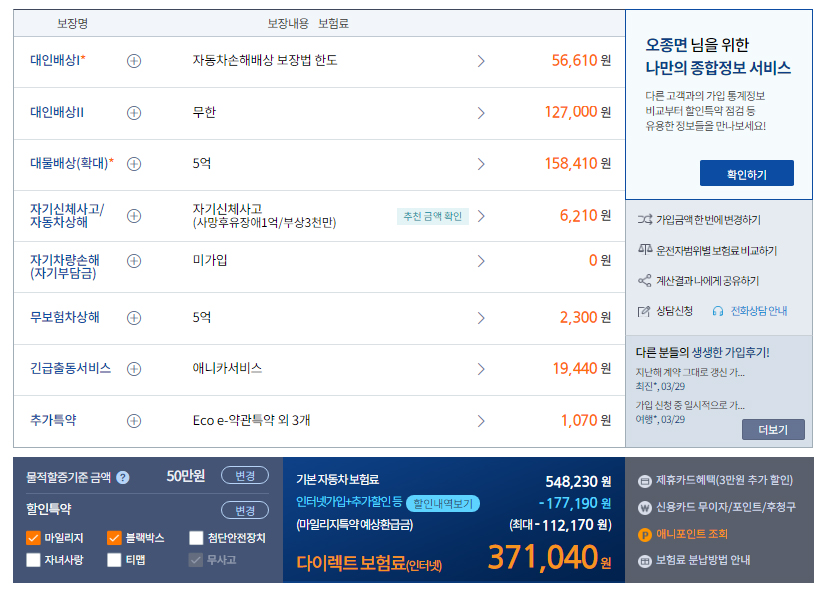Click the 548,230 원 base premium value

[x=578, y=481]
